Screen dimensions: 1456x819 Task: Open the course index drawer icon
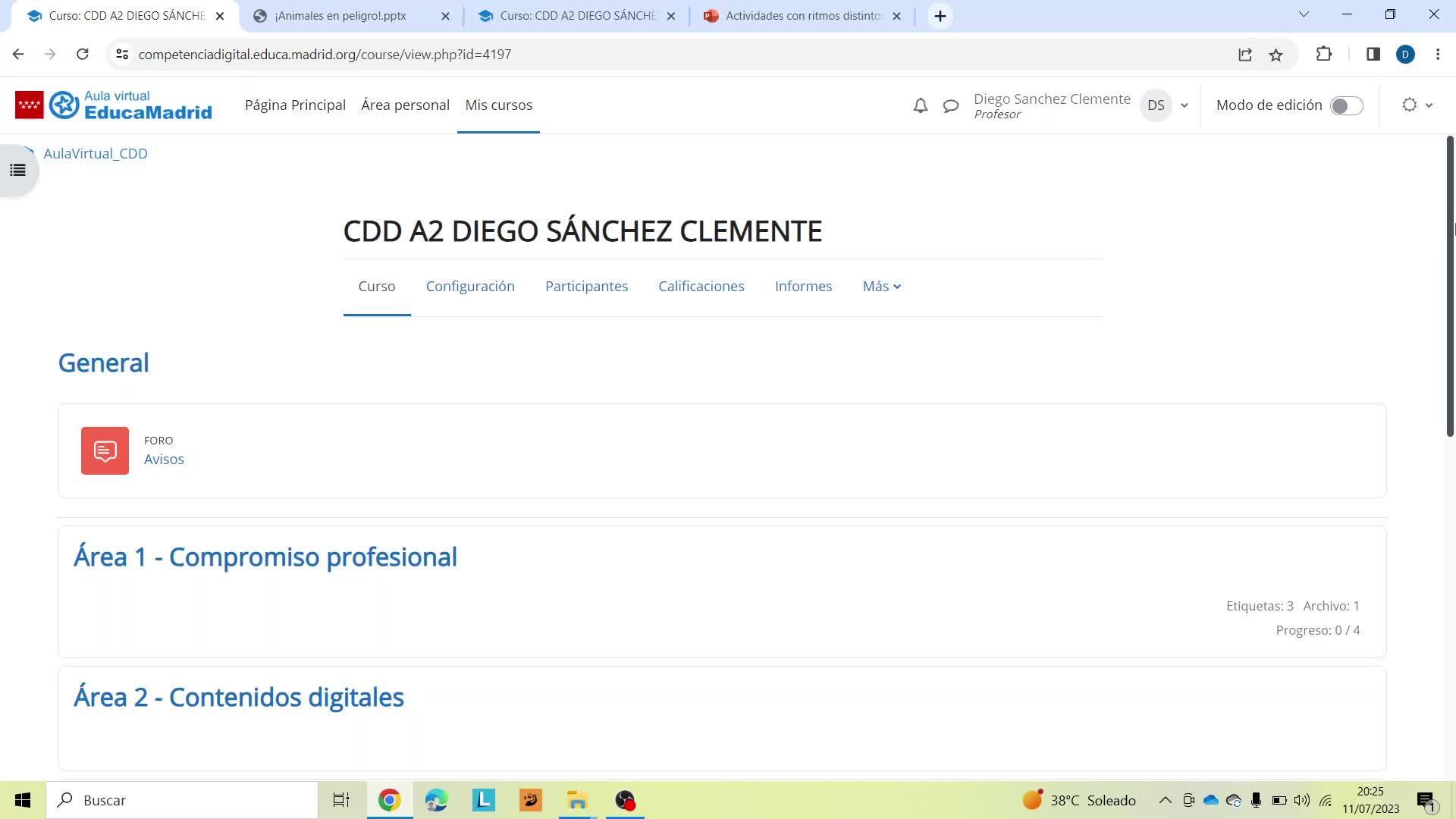pos(17,170)
